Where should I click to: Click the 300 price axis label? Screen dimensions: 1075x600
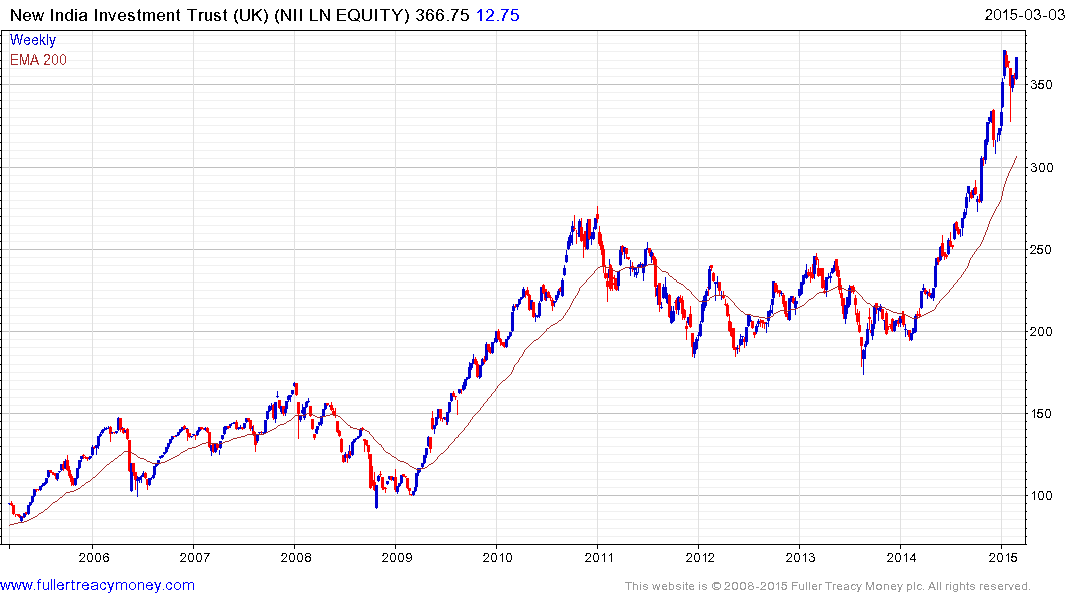(1041, 167)
